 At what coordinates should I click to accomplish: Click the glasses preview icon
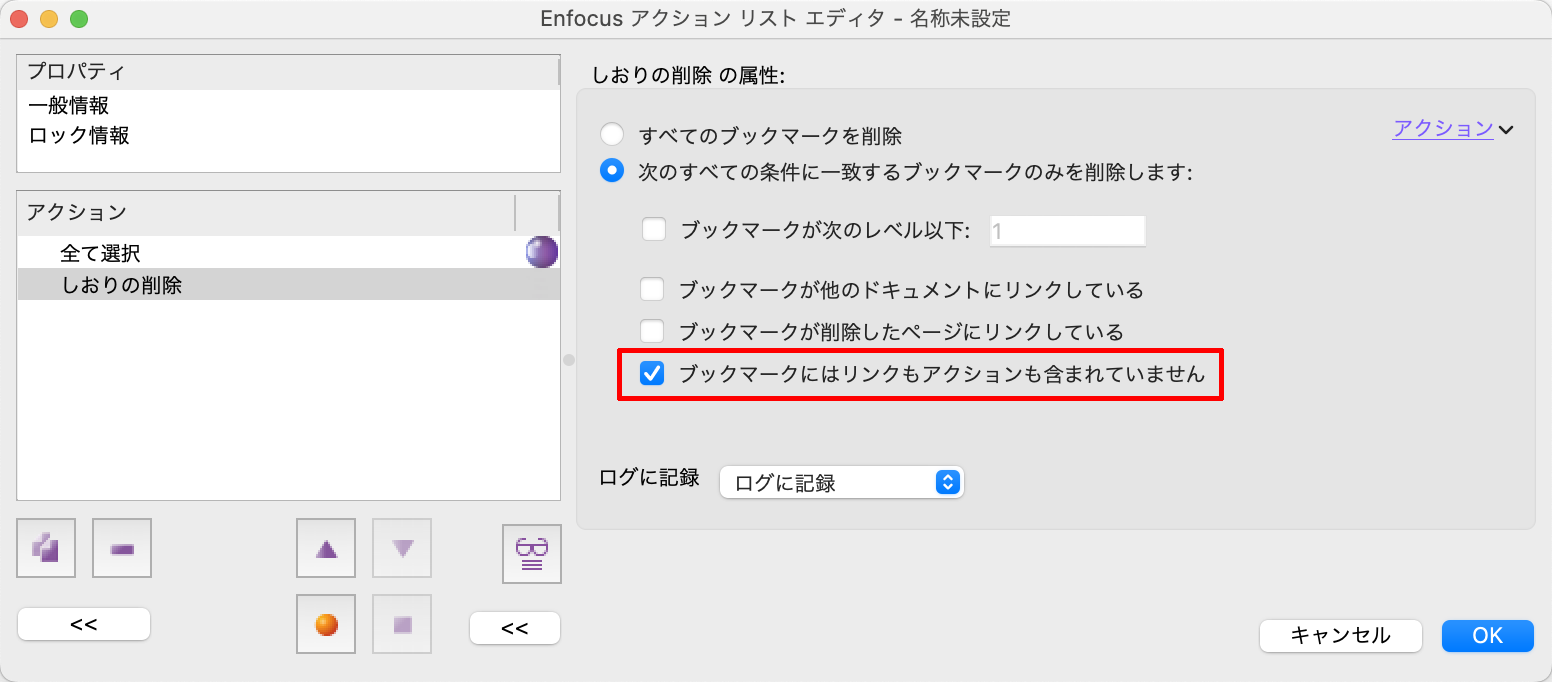click(x=532, y=553)
